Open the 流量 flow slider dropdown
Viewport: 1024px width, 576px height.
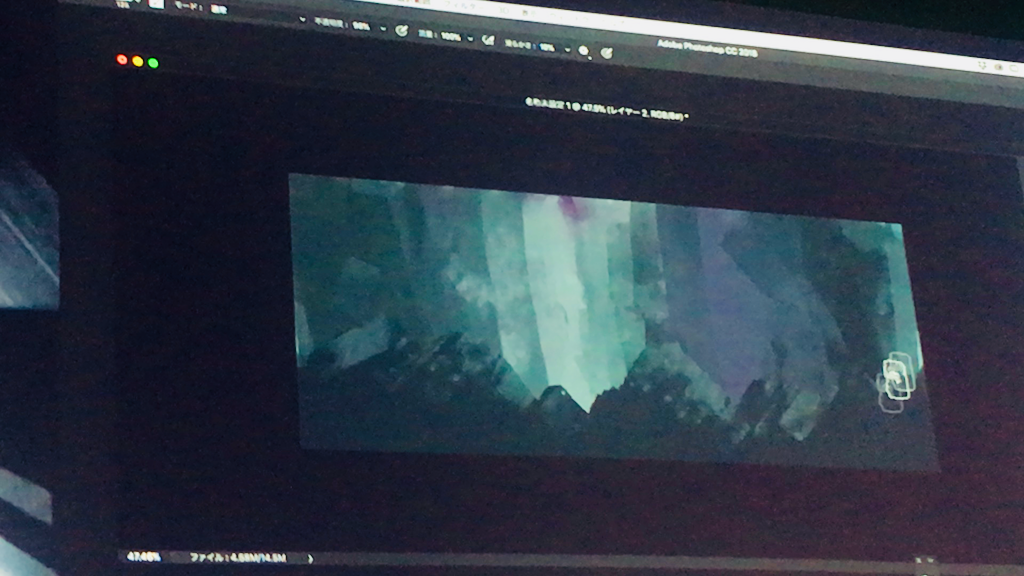pos(470,39)
